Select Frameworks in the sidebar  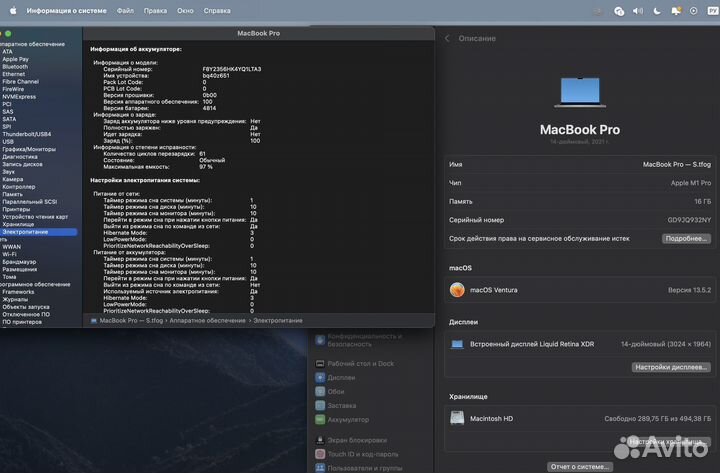pos(18,292)
